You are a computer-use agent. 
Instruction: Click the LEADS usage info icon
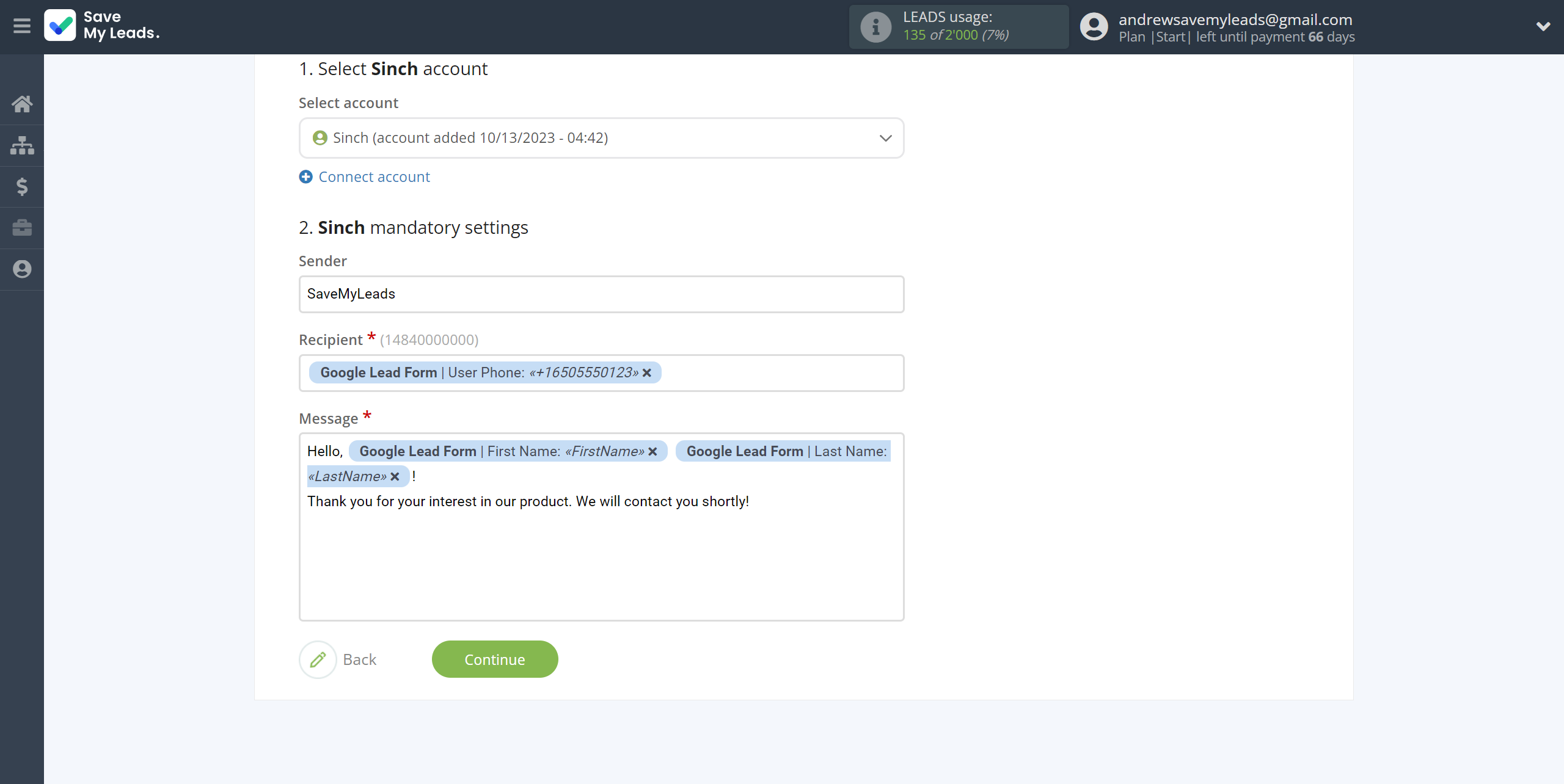point(875,27)
